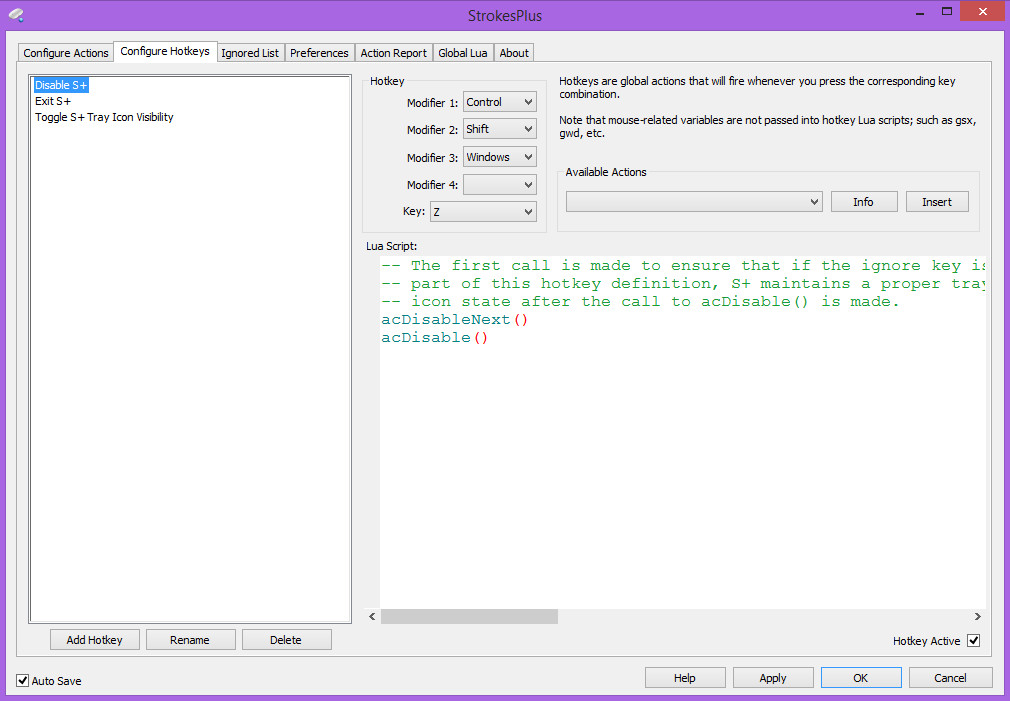The image size is (1010, 701).
Task: Click the Insert button
Action: 937,202
